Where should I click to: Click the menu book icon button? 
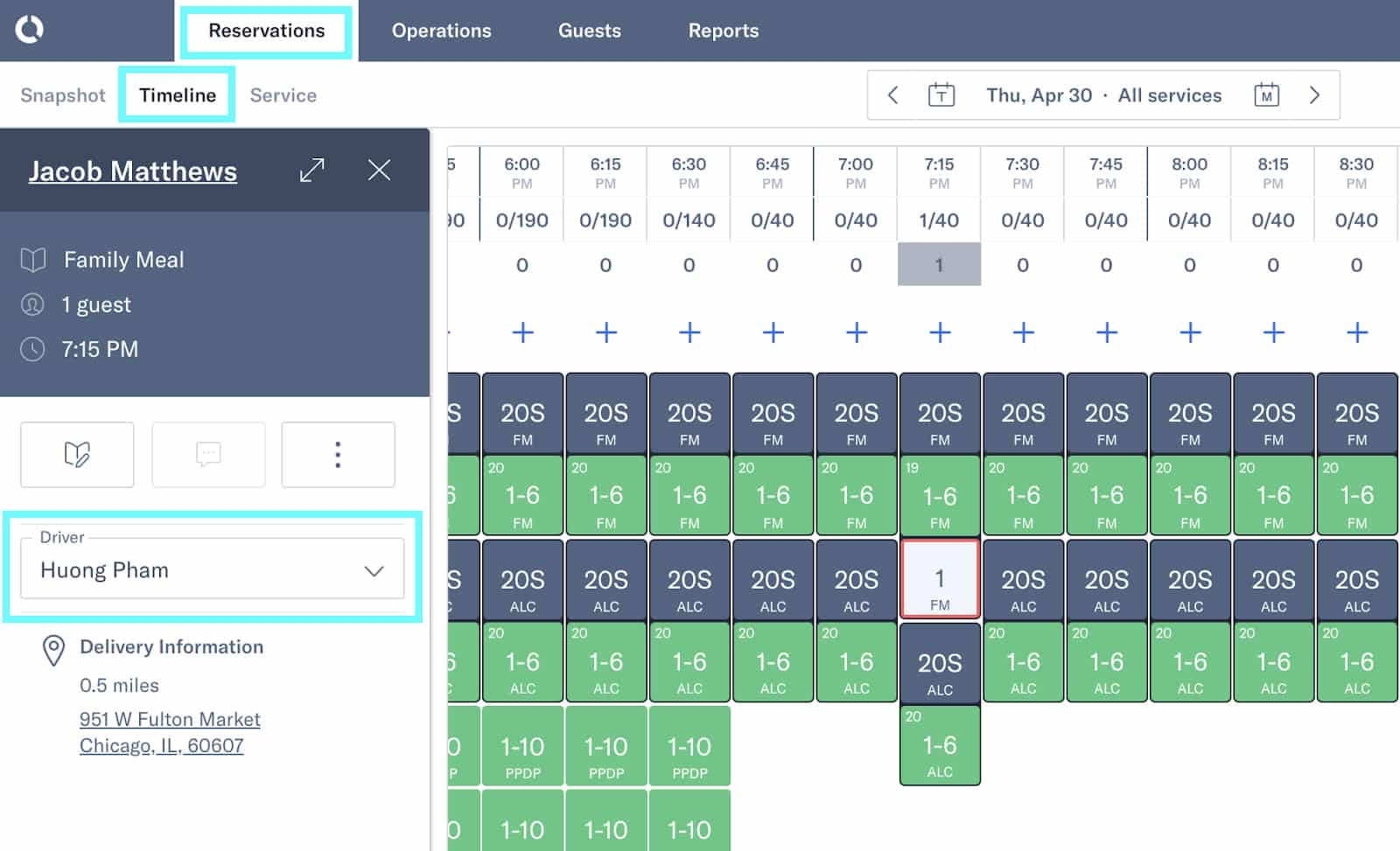(x=77, y=454)
